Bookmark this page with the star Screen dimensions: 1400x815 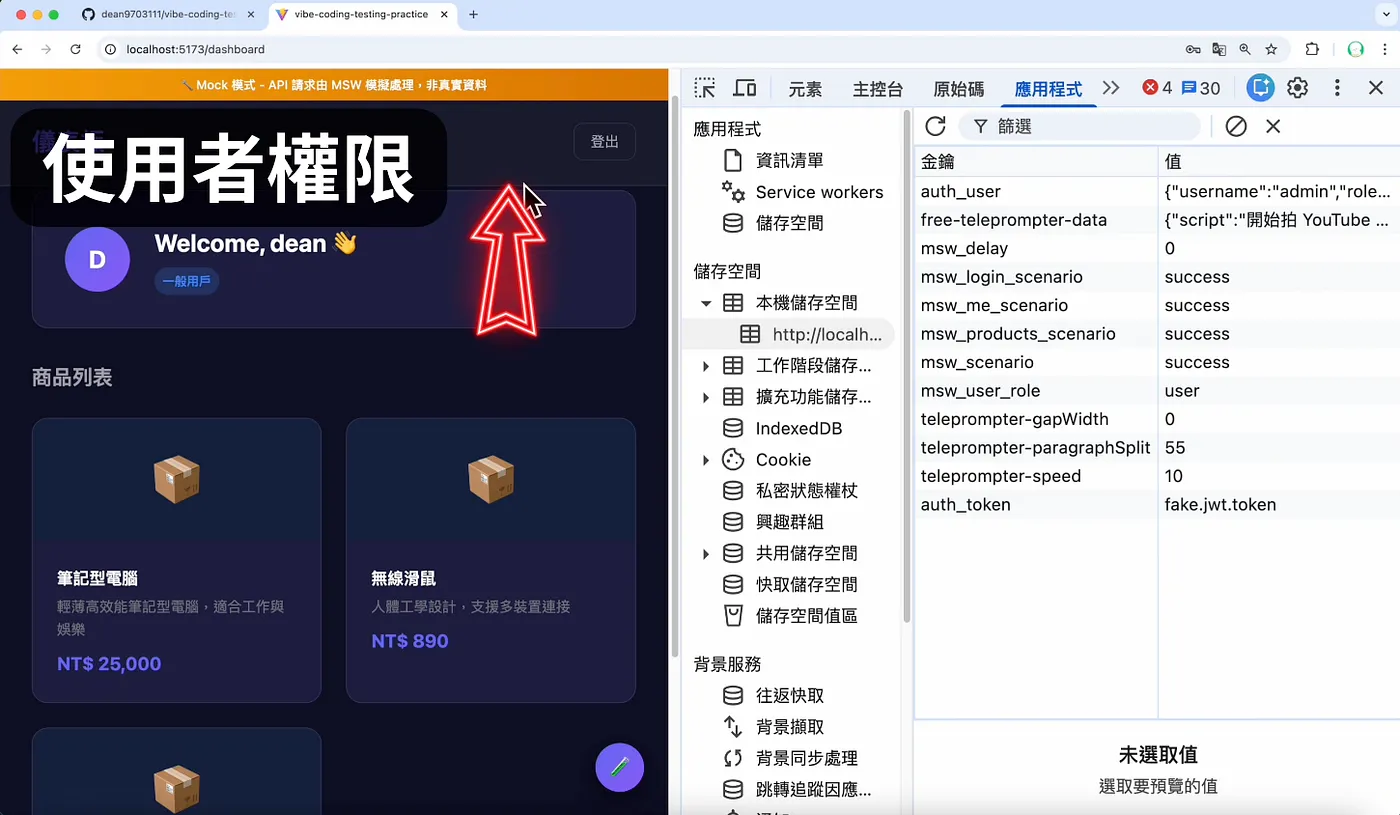click(1271, 49)
